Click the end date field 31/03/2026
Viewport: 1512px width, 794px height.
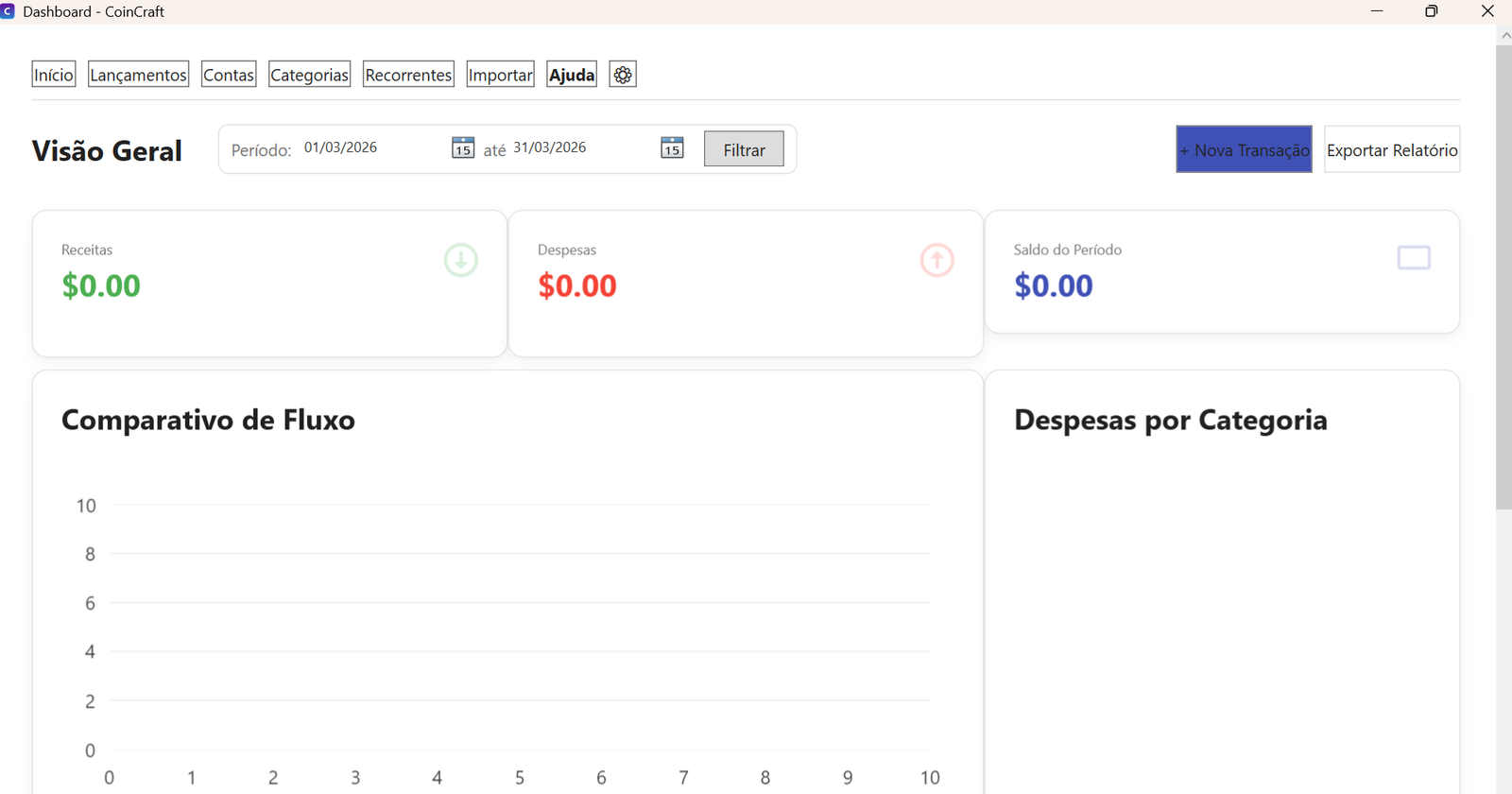click(x=576, y=147)
